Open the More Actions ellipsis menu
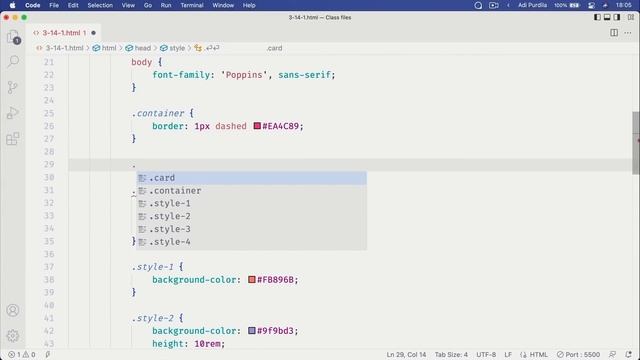 628,33
